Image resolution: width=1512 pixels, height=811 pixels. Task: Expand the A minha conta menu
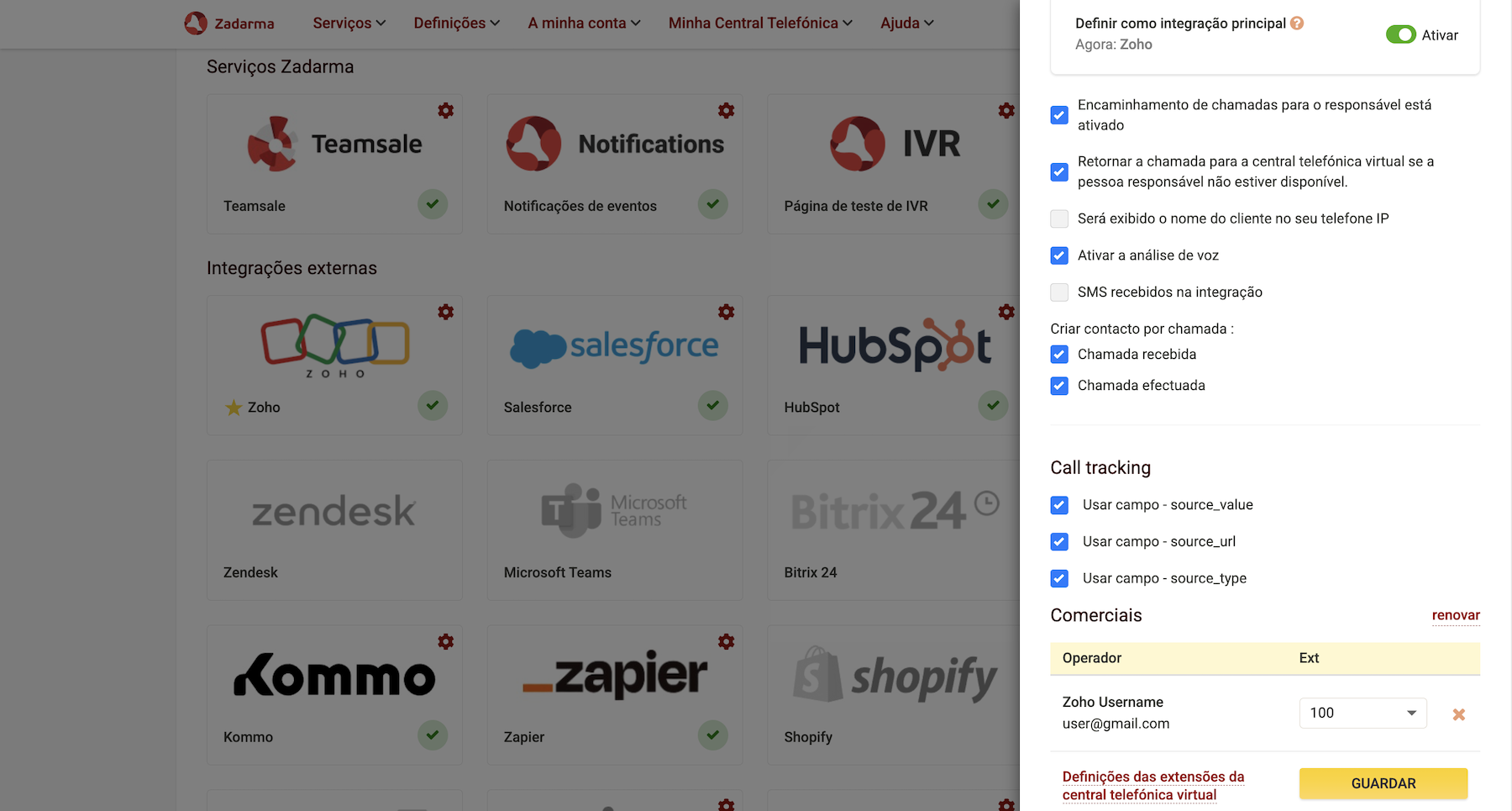584,23
